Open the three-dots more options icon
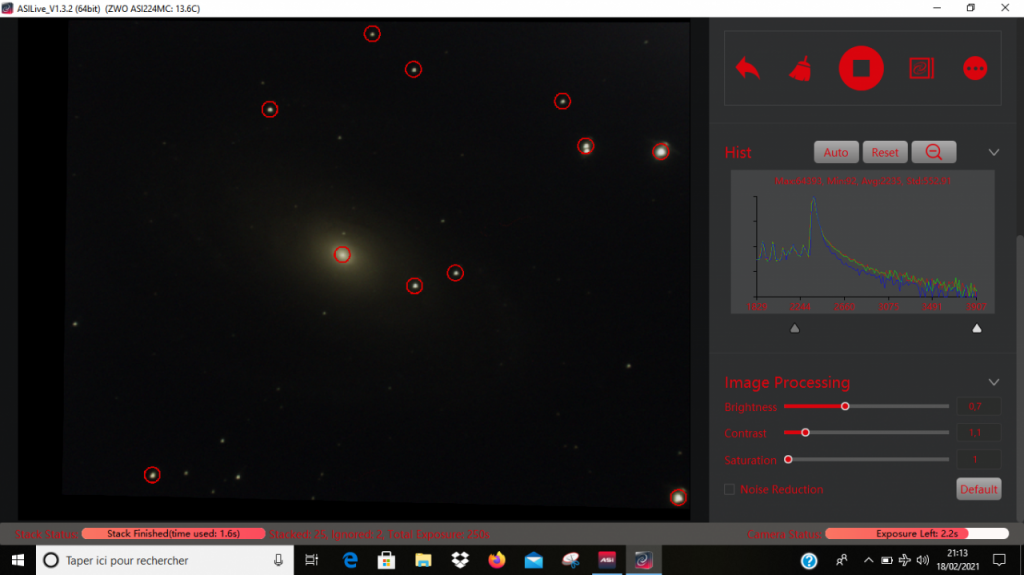Viewport: 1024px width, 575px height. [x=975, y=69]
